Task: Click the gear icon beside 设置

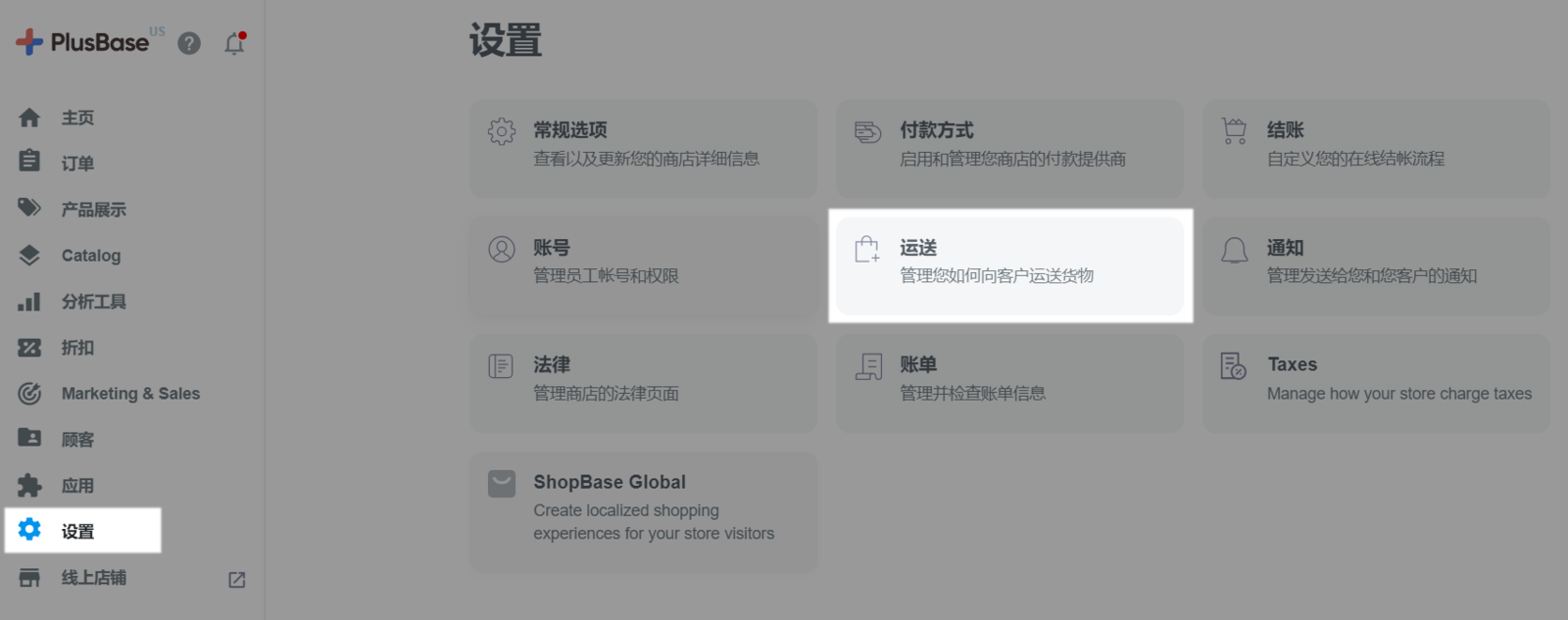Action: [x=29, y=530]
